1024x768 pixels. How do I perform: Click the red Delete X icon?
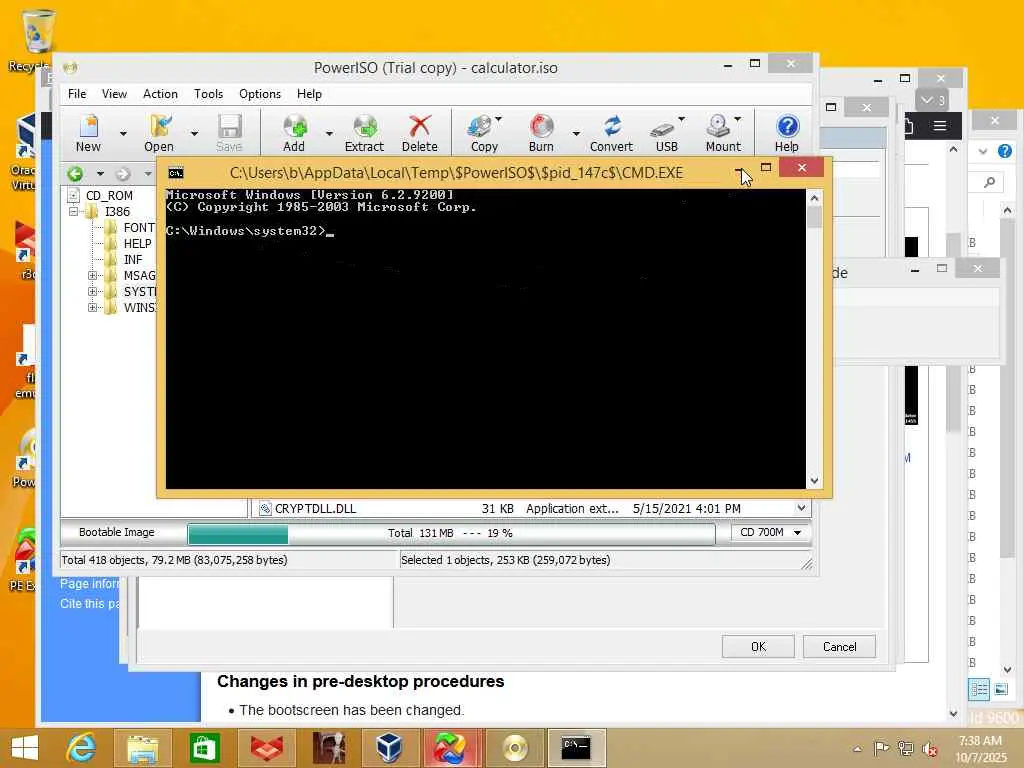click(x=419, y=125)
